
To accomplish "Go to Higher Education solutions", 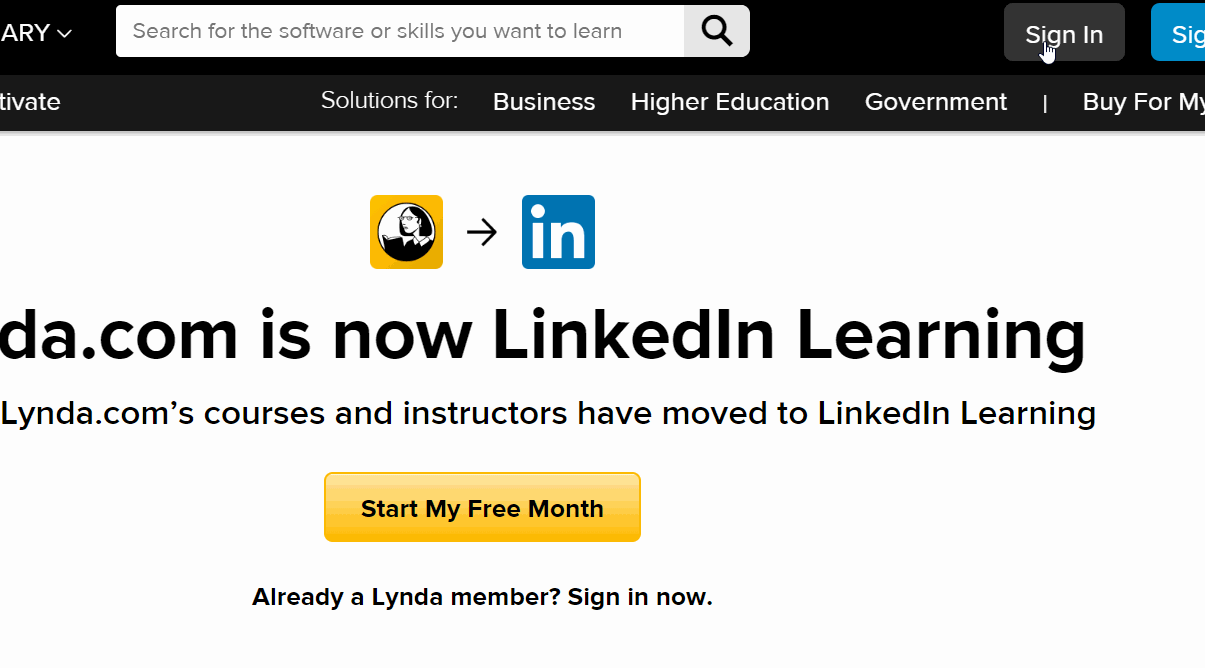I will pyautogui.click(x=730, y=102).
